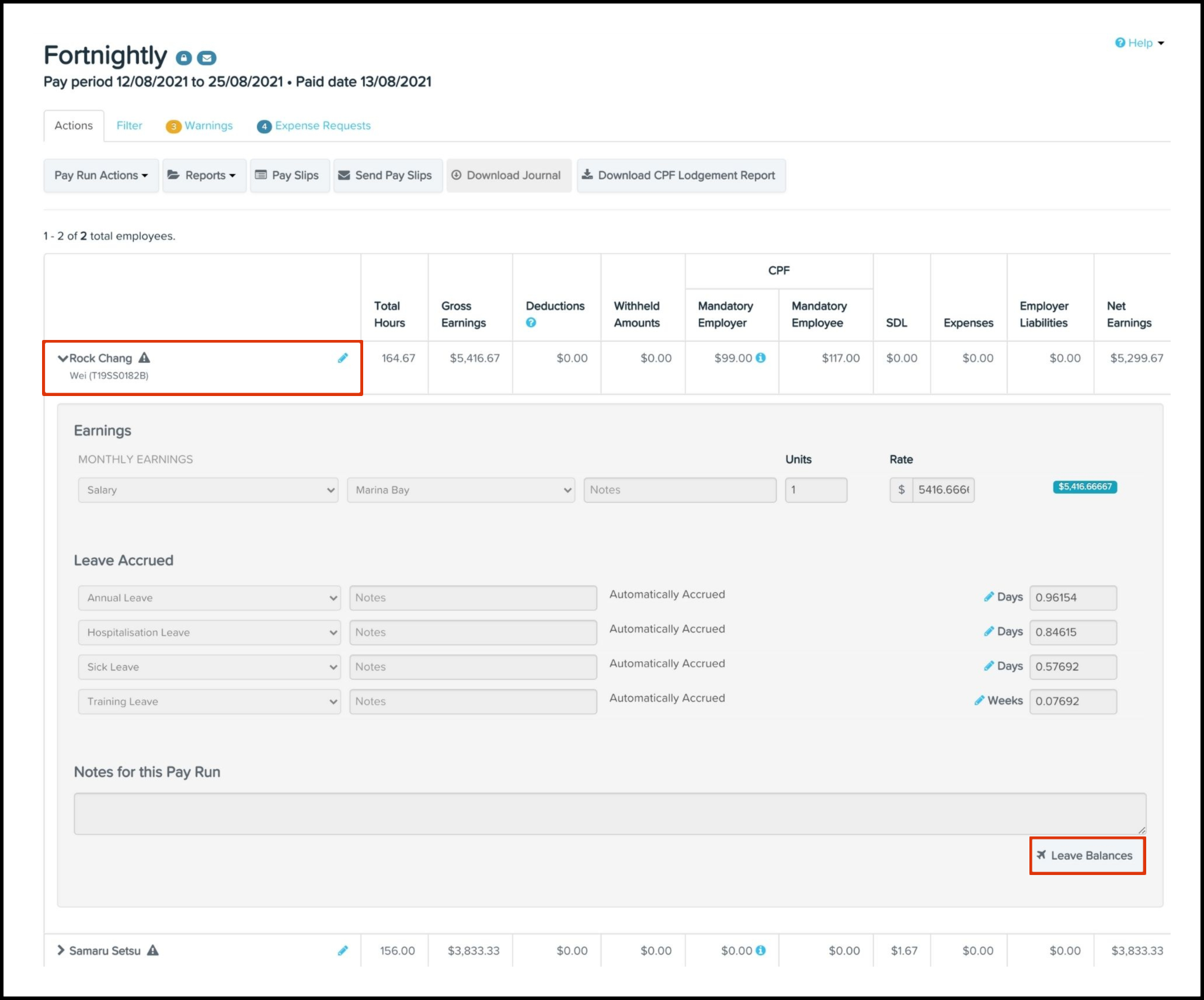This screenshot has width=1204, height=1000.
Task: Open the Pay Run Actions dropdown
Action: coord(101,175)
